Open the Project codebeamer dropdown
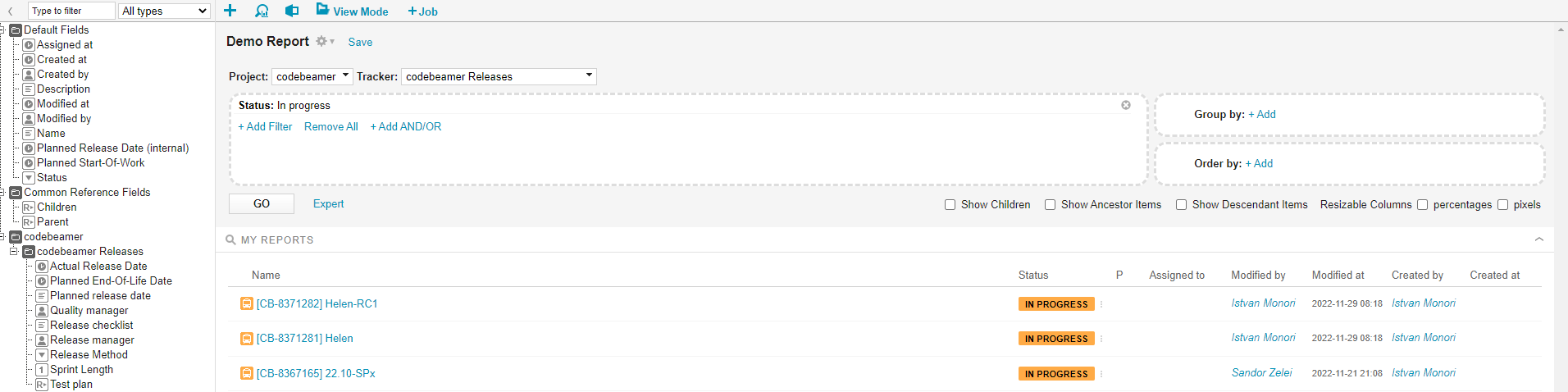 (x=312, y=76)
